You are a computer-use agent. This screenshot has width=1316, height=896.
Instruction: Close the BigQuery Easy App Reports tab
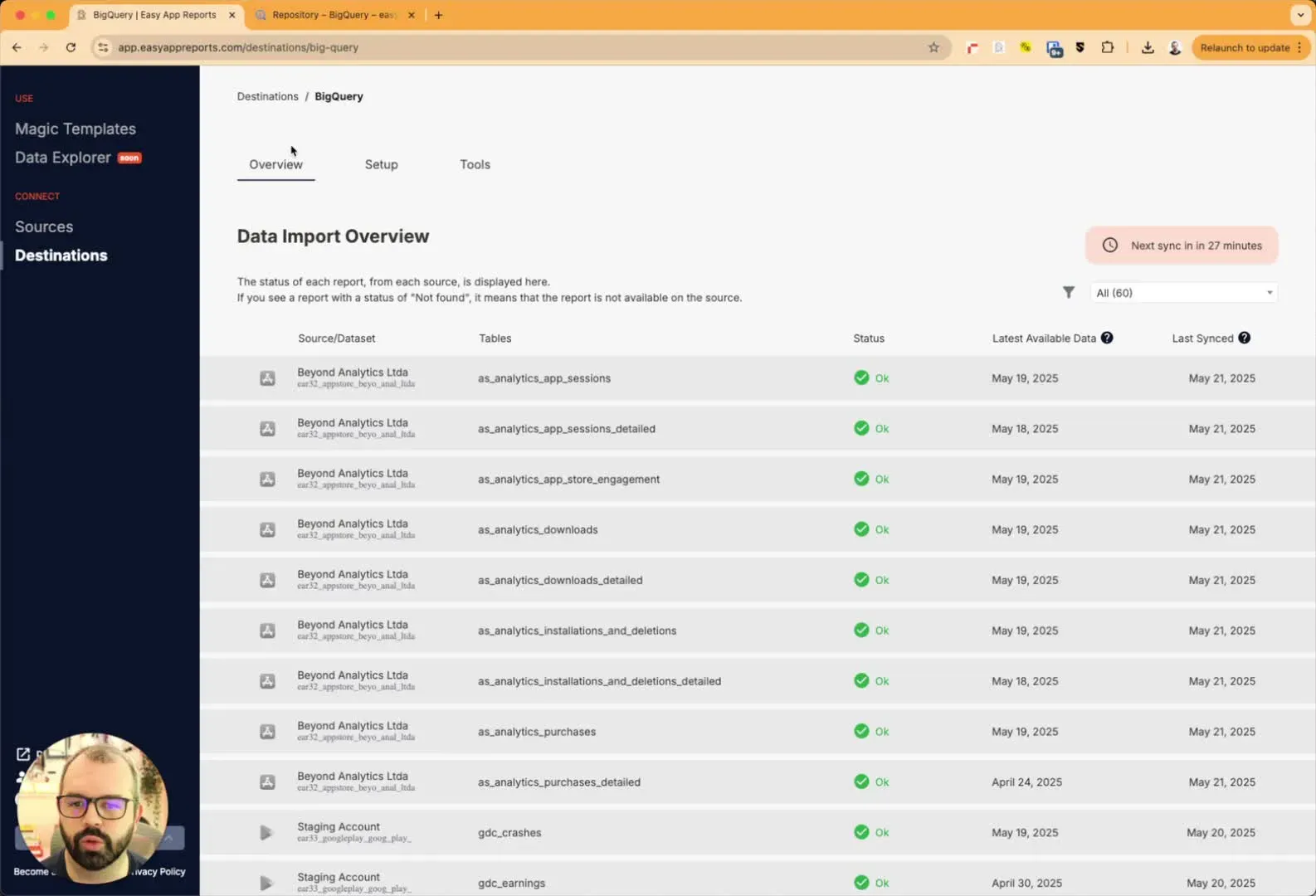[232, 15]
